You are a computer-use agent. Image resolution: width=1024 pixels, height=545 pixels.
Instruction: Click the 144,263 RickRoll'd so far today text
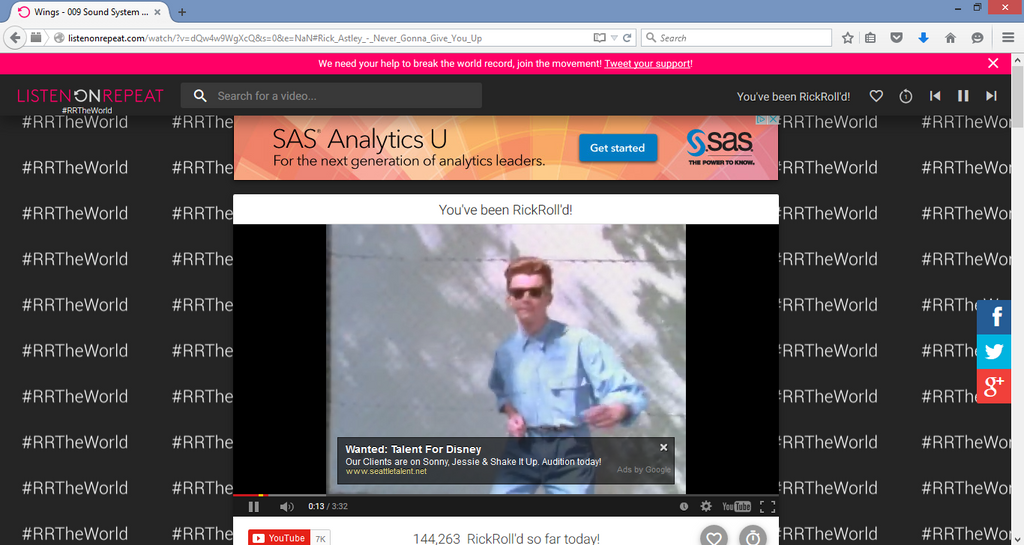coord(506,538)
